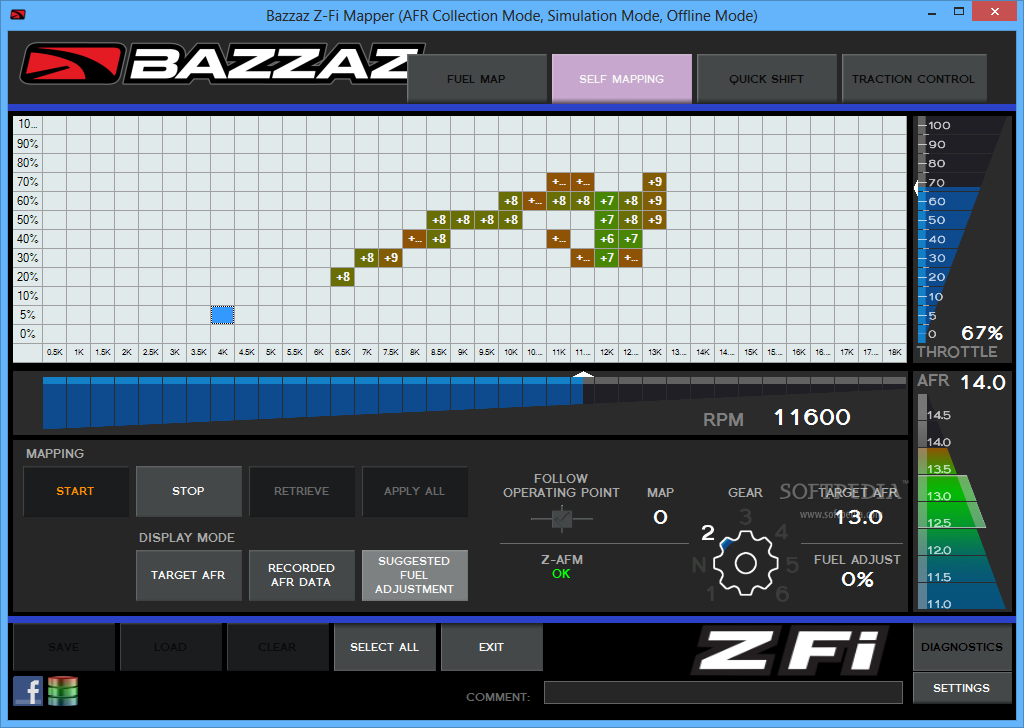Click the Bazzaz app icon in title bar
The image size is (1024, 728).
pyautogui.click(x=18, y=14)
